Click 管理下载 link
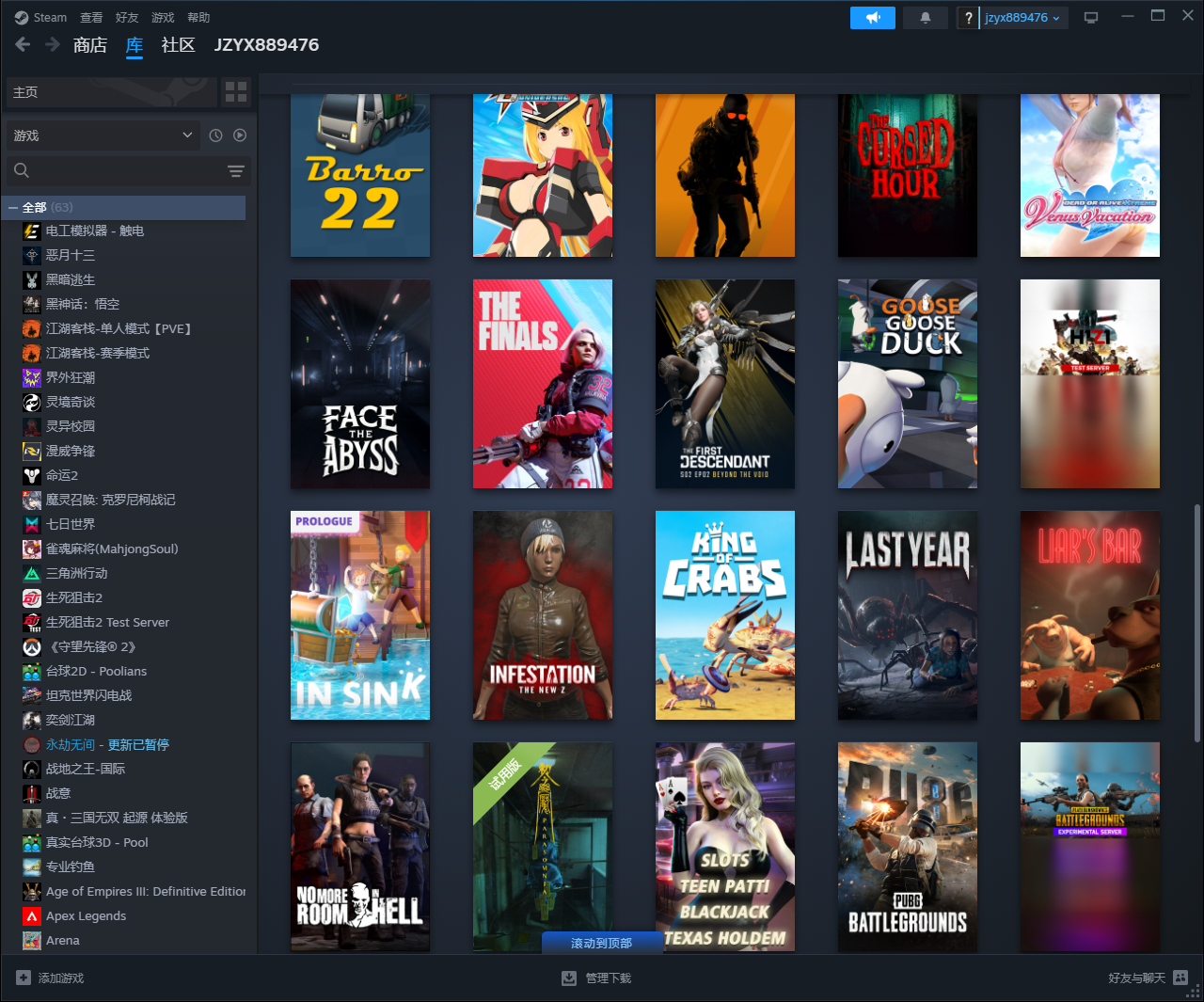 click(609, 978)
